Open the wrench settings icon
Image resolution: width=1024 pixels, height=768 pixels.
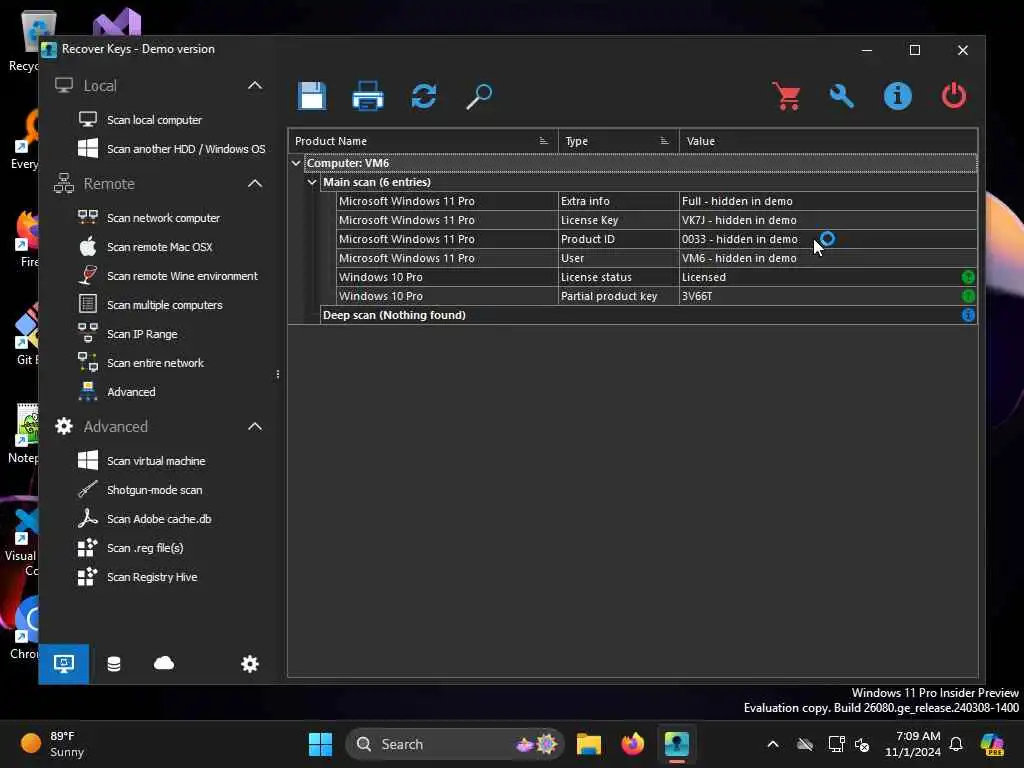842,96
